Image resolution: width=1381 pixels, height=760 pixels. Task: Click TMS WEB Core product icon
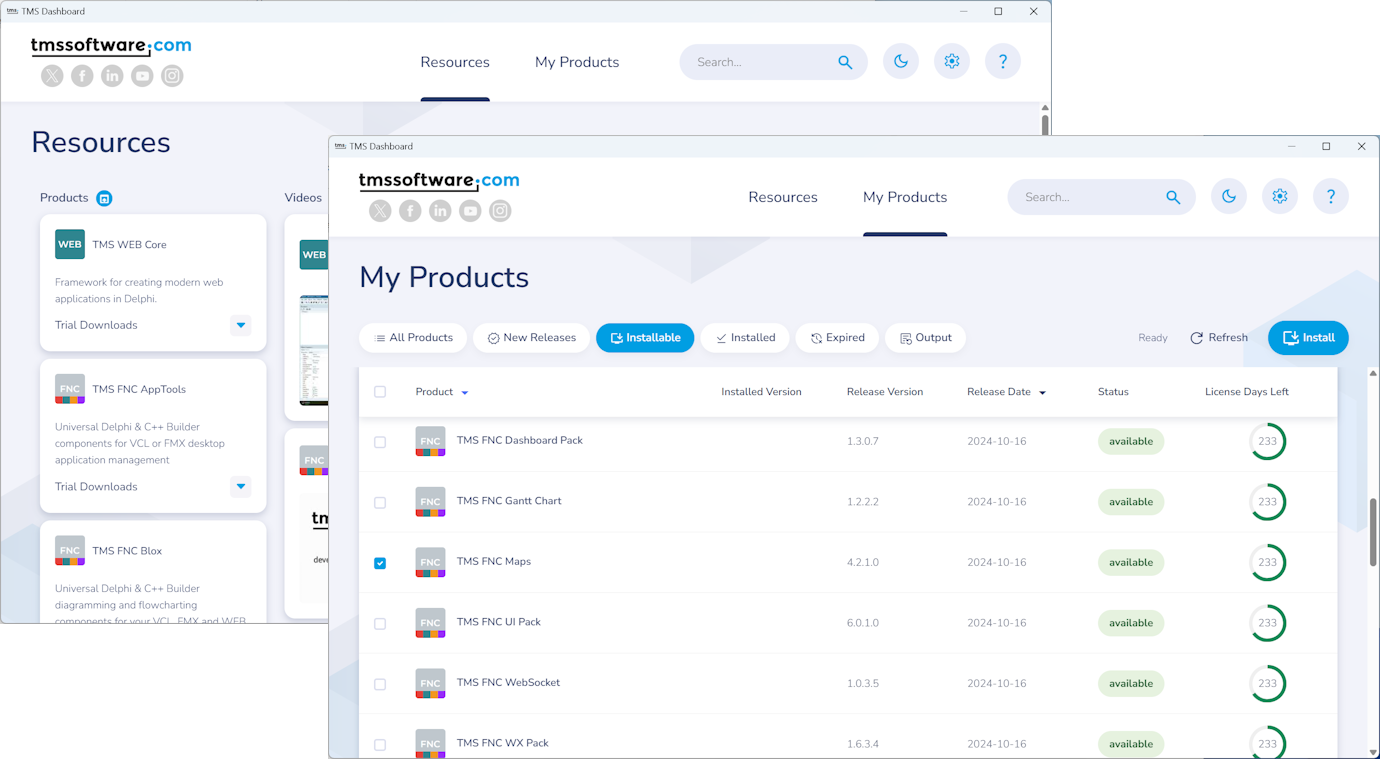[x=70, y=244]
